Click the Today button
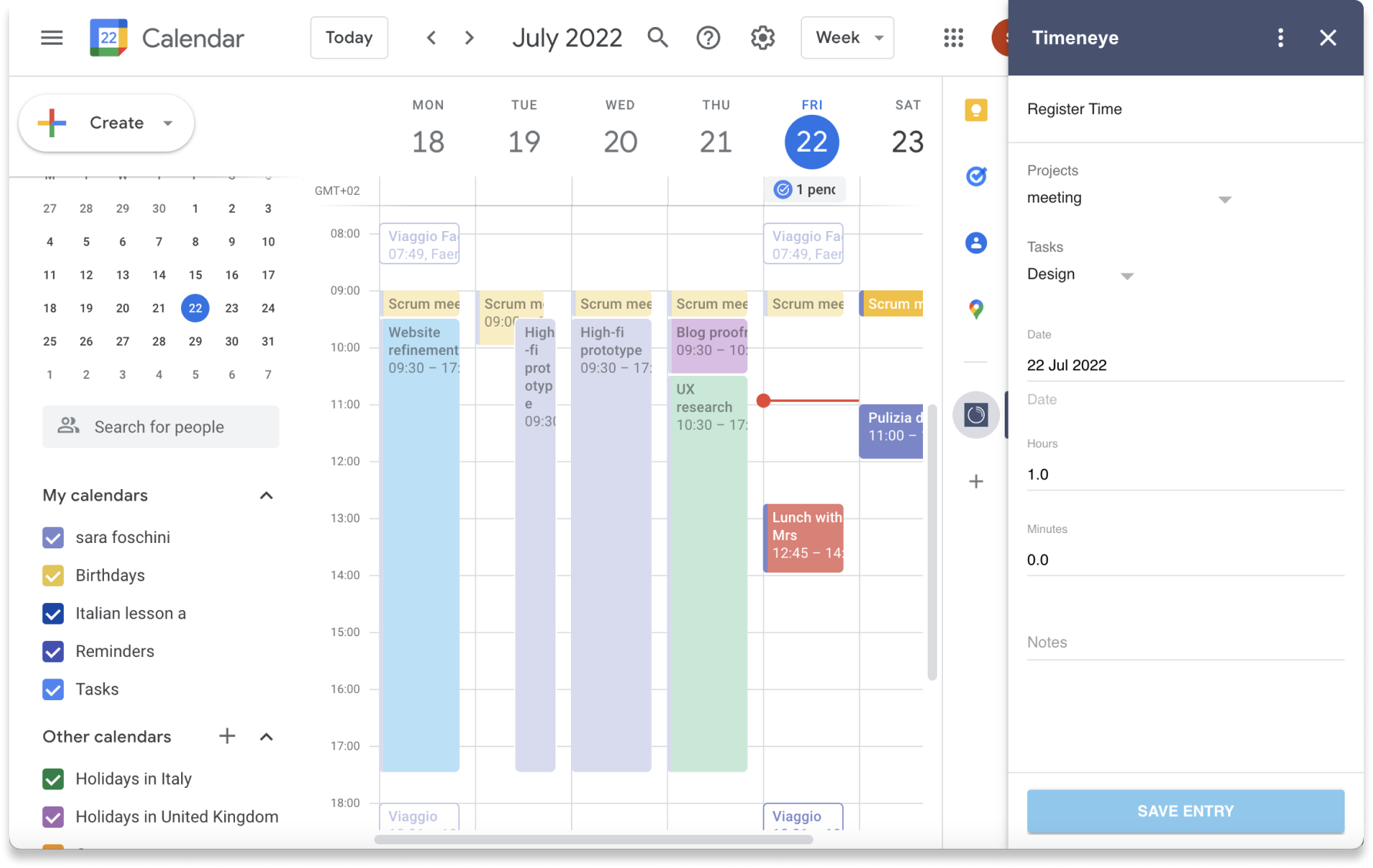This screenshot has width=1373, height=868. tap(349, 38)
